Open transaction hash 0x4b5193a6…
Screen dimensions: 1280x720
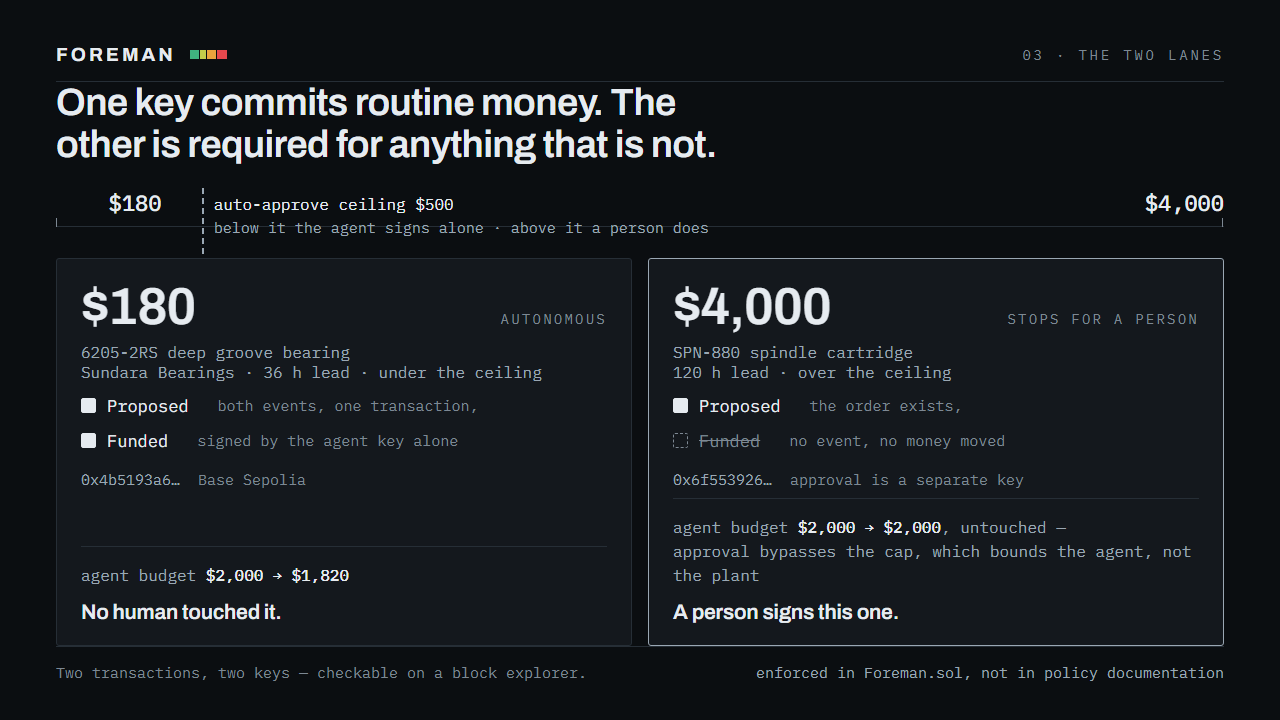click(x=131, y=480)
